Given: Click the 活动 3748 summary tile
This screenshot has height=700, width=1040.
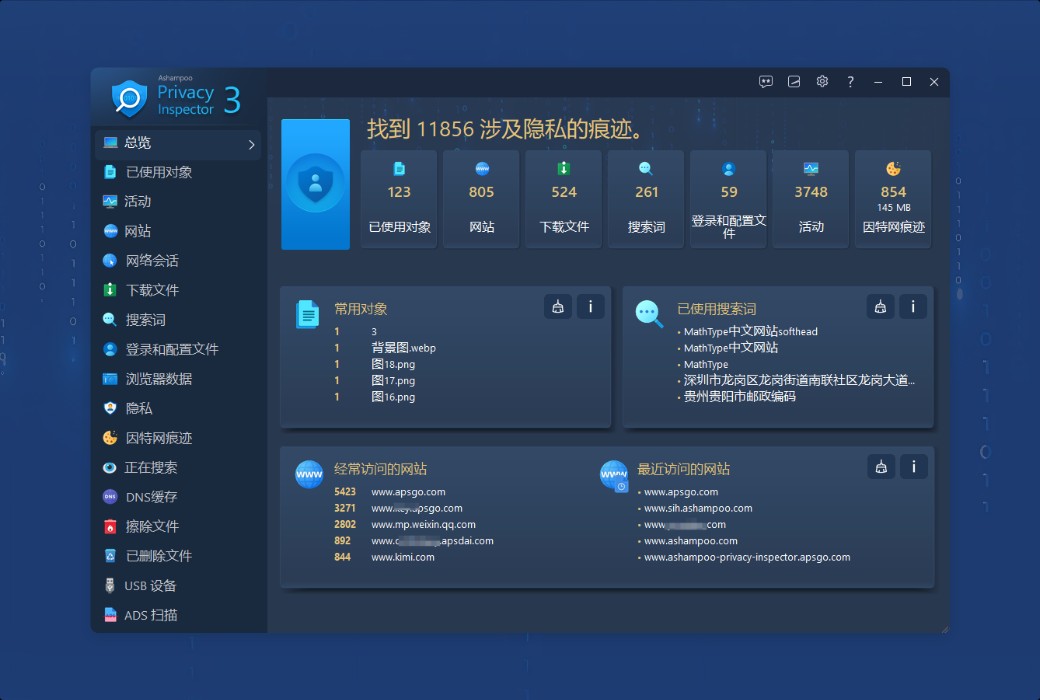Looking at the screenshot, I should [810, 198].
